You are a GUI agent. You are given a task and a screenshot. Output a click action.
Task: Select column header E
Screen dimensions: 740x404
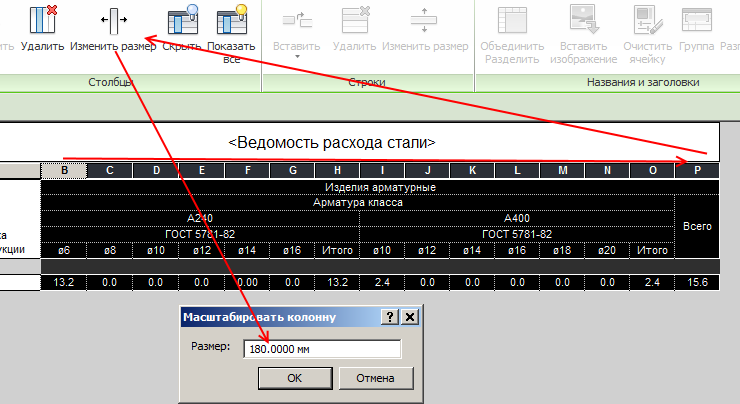click(x=202, y=170)
